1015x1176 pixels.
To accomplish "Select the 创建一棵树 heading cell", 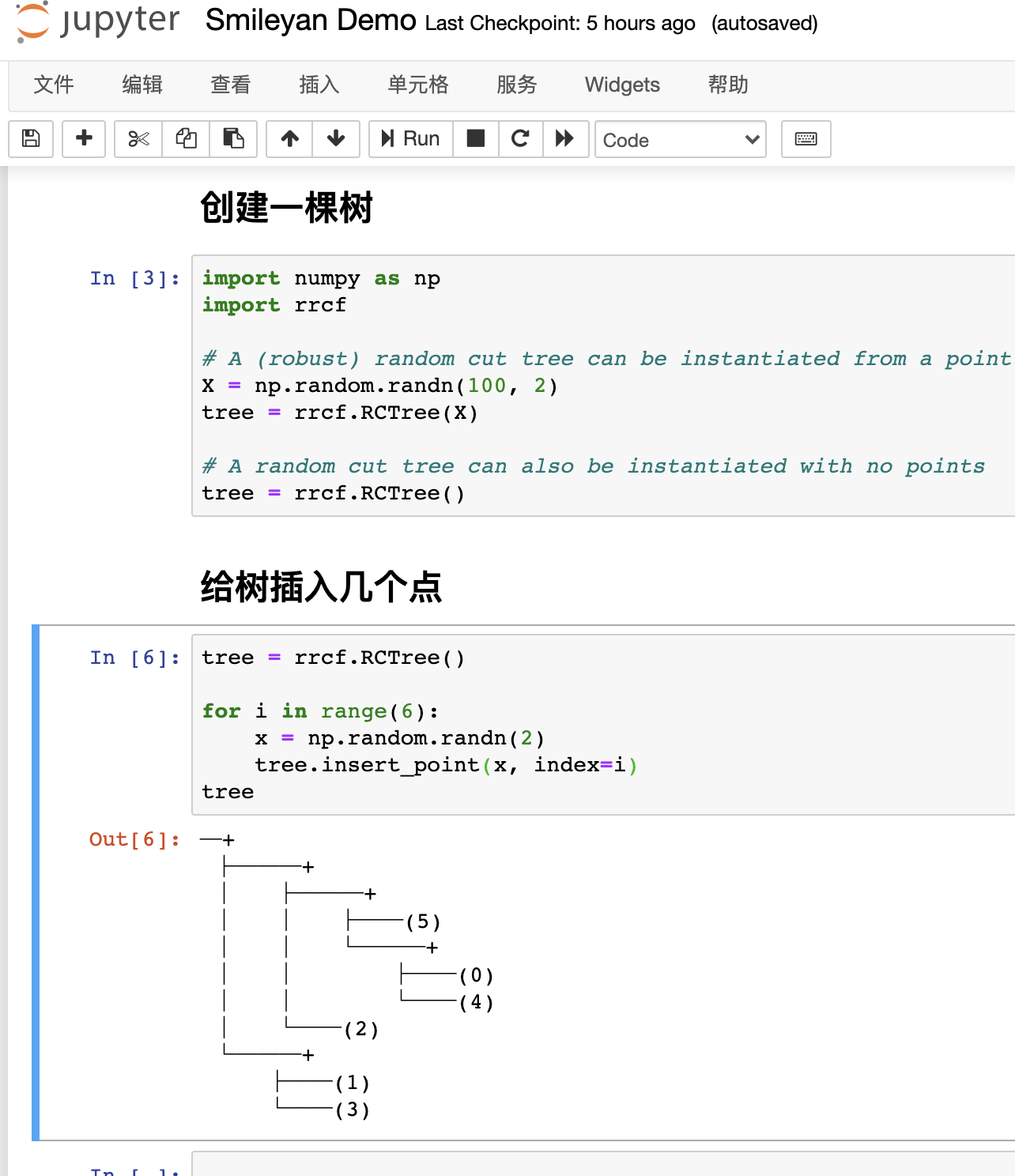I will click(286, 208).
